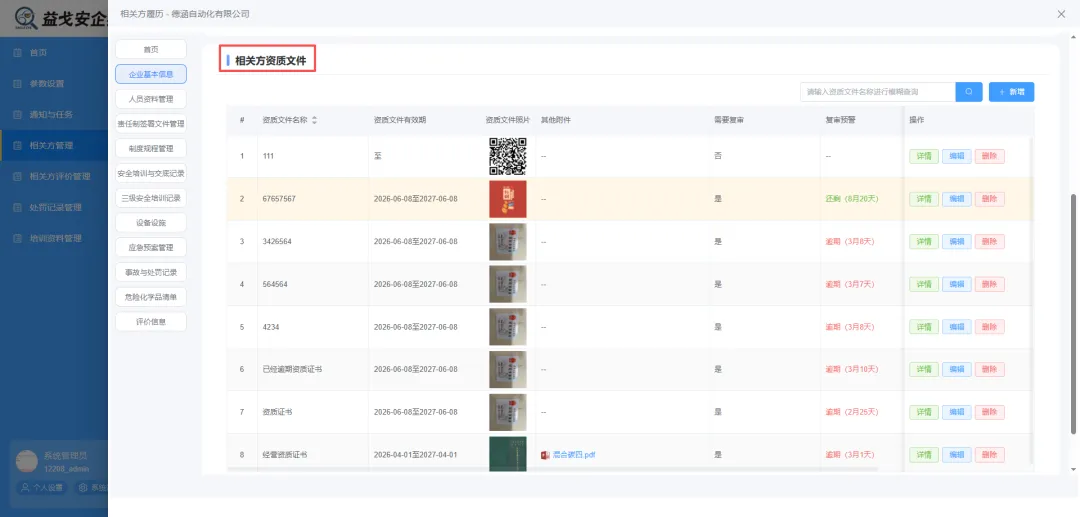Select the 企业基本信息 tab
The width and height of the screenshot is (1080, 517).
pos(151,74)
